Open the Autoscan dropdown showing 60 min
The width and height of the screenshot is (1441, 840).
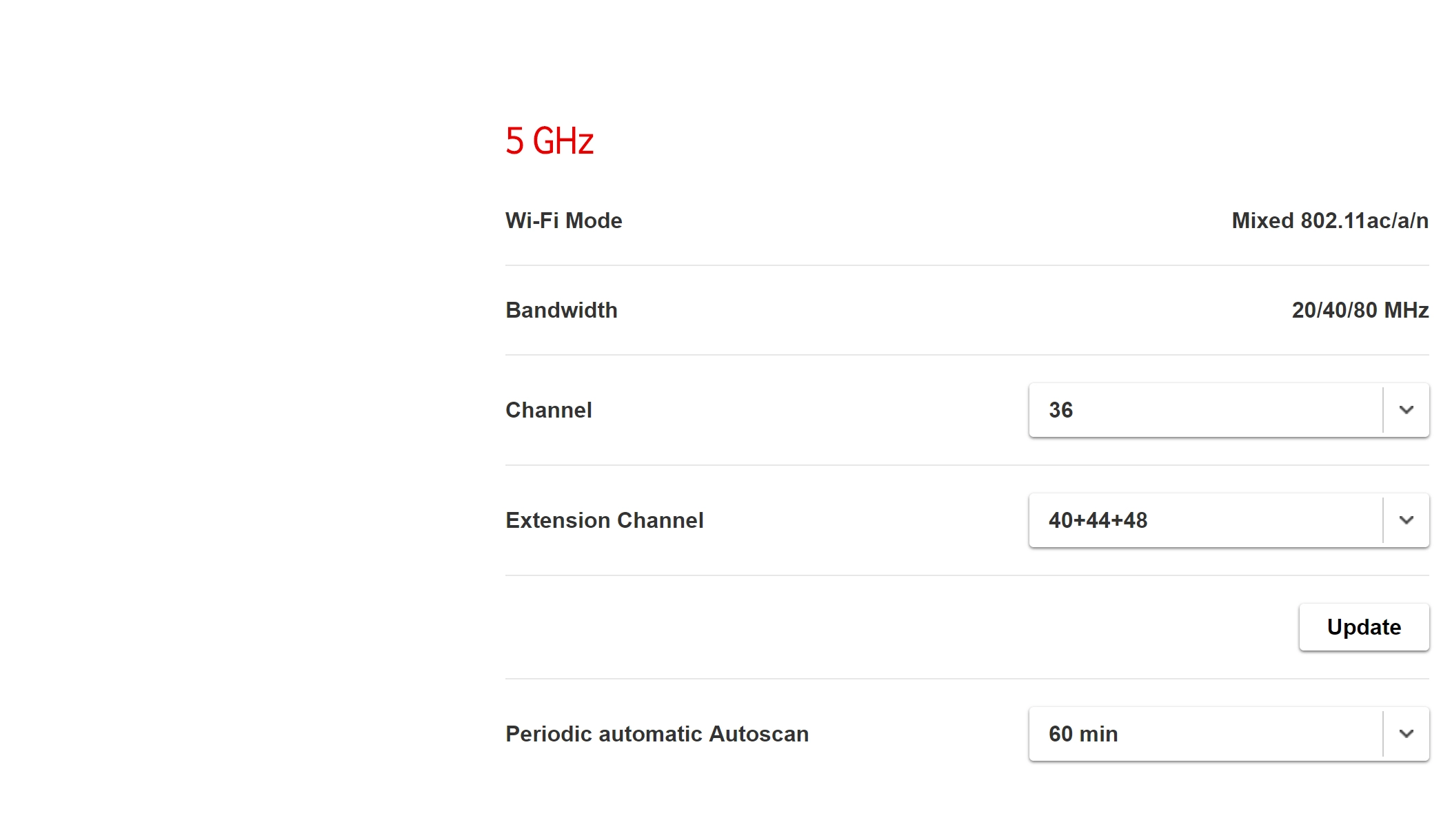[x=1205, y=734]
